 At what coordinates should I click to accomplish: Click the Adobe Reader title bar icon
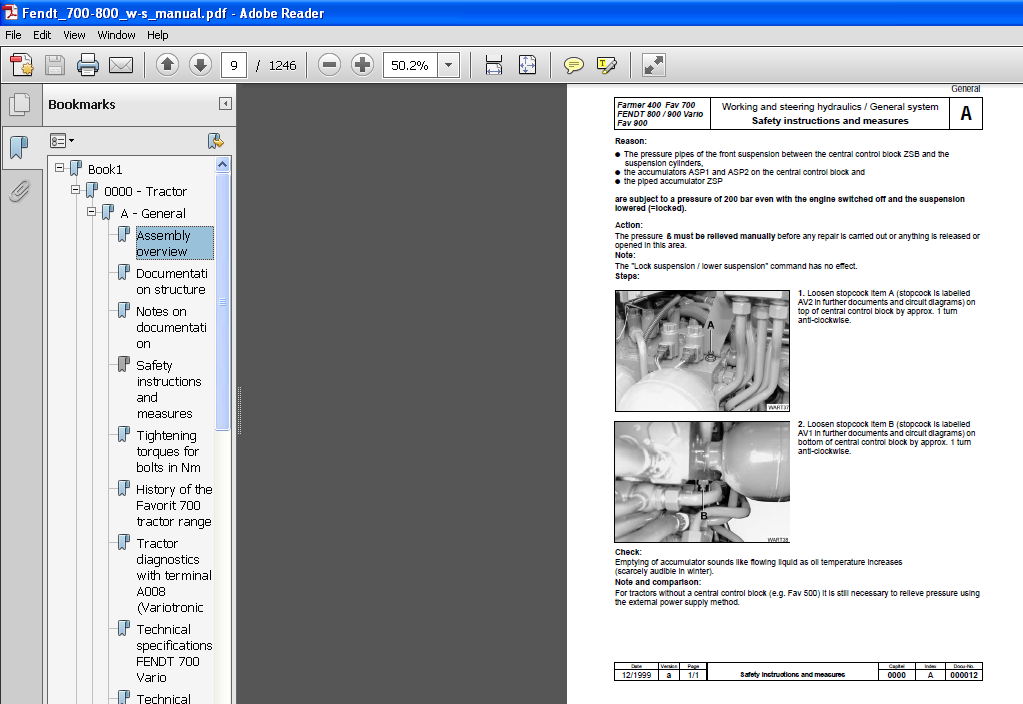10,12
